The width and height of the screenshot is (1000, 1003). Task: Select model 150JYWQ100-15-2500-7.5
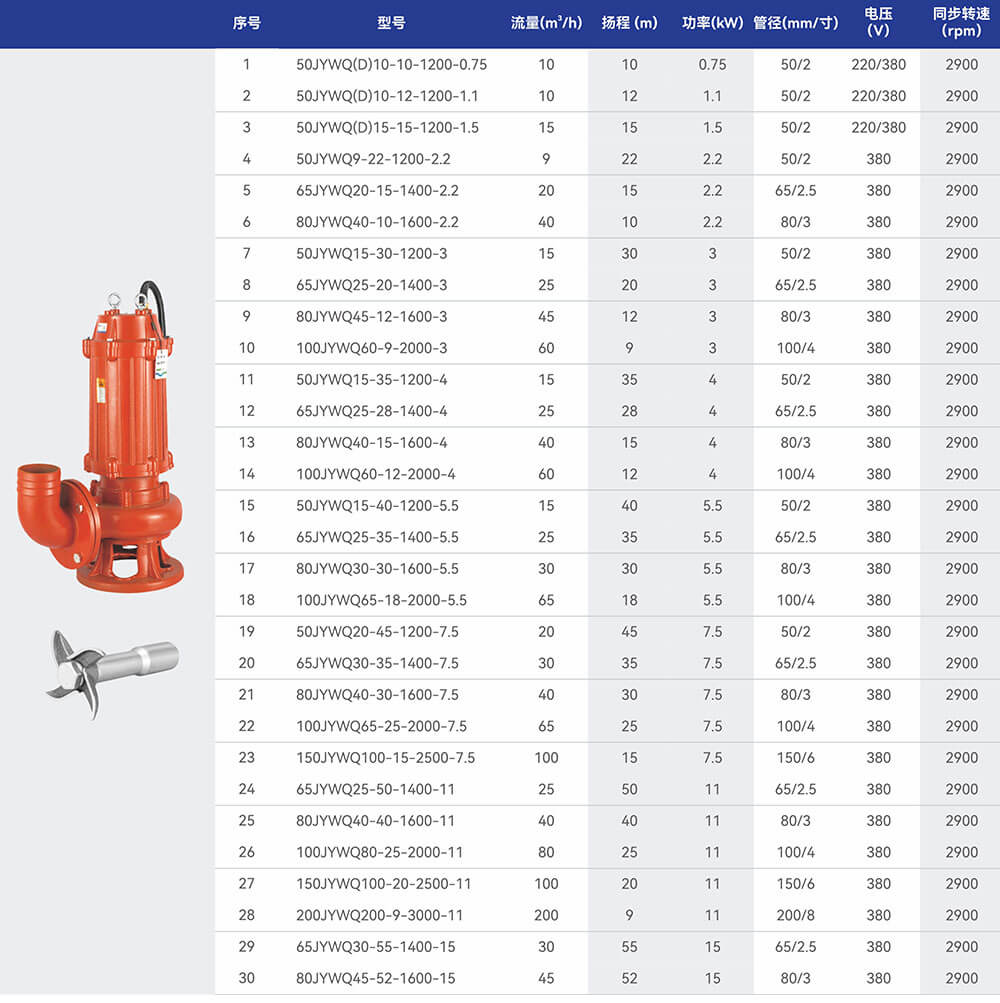pos(385,757)
